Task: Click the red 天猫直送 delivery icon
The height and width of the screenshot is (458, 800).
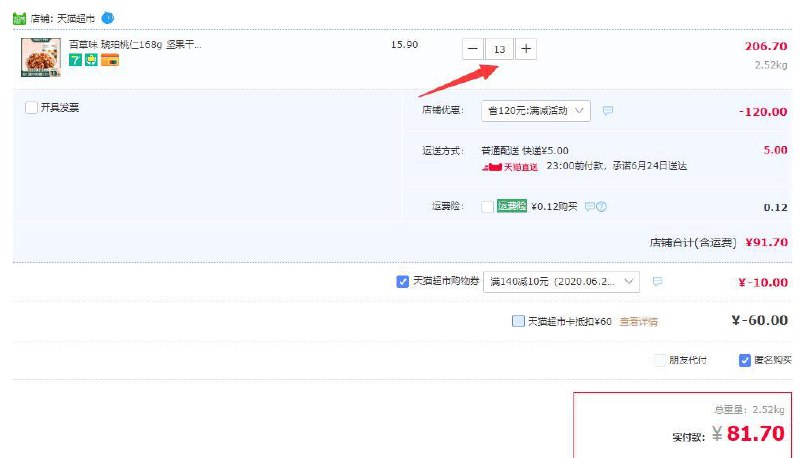Action: tap(510, 167)
